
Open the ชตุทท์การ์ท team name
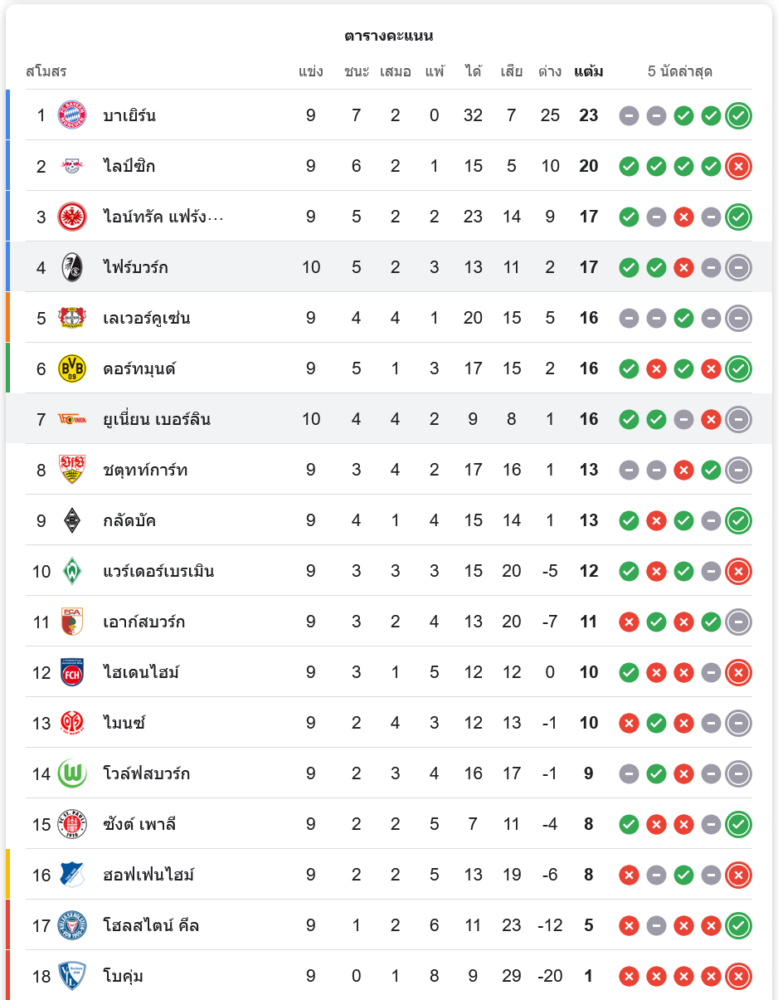pyautogui.click(x=145, y=470)
